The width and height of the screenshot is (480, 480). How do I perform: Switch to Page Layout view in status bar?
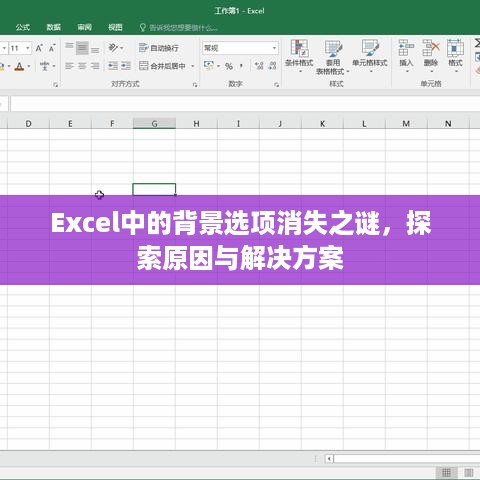(x=469, y=472)
